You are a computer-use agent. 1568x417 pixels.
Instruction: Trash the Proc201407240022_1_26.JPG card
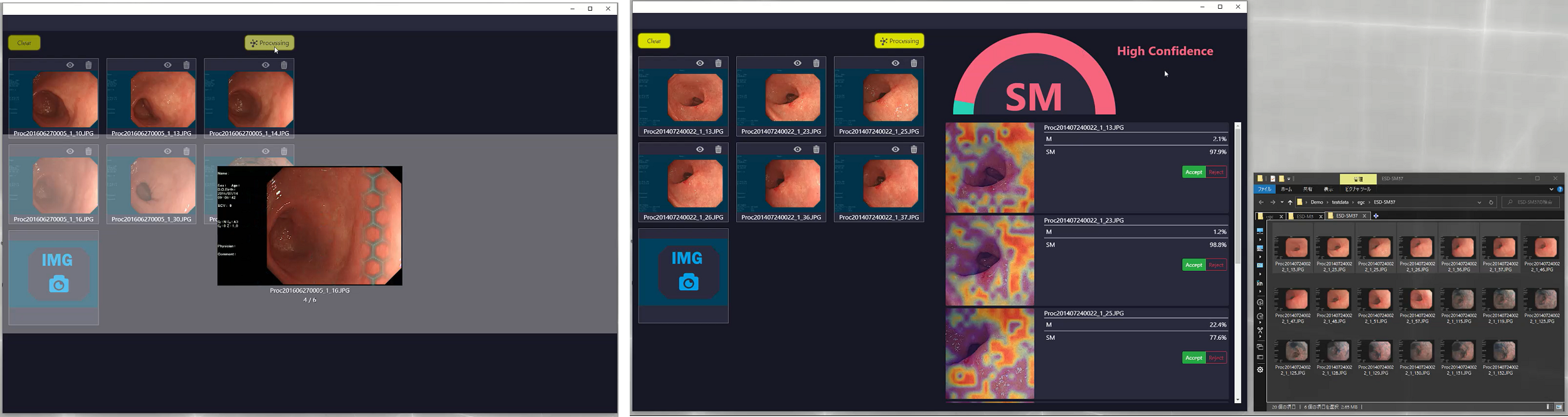point(718,149)
